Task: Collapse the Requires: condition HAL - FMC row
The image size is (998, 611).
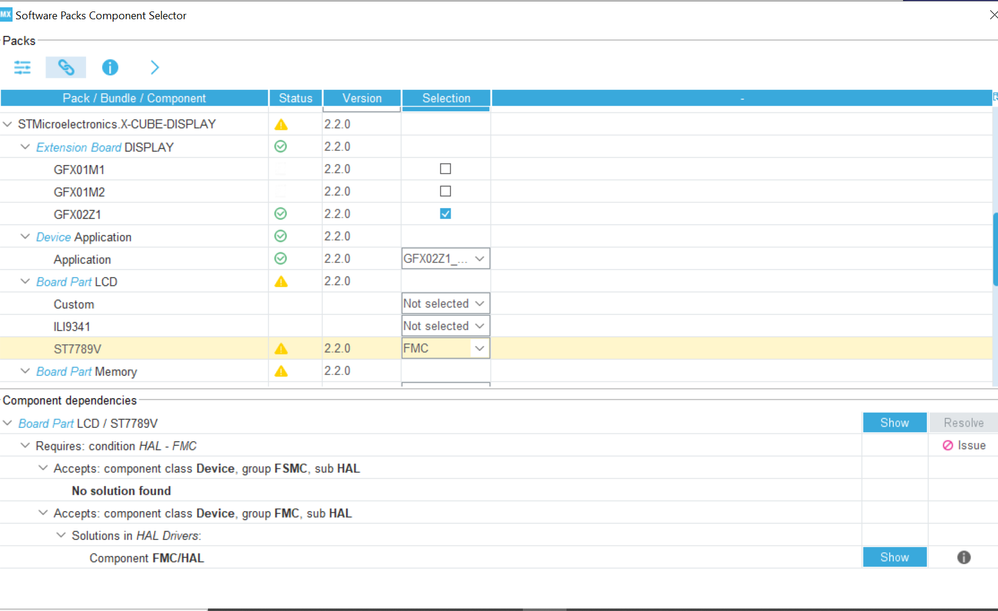Action: pos(25,446)
